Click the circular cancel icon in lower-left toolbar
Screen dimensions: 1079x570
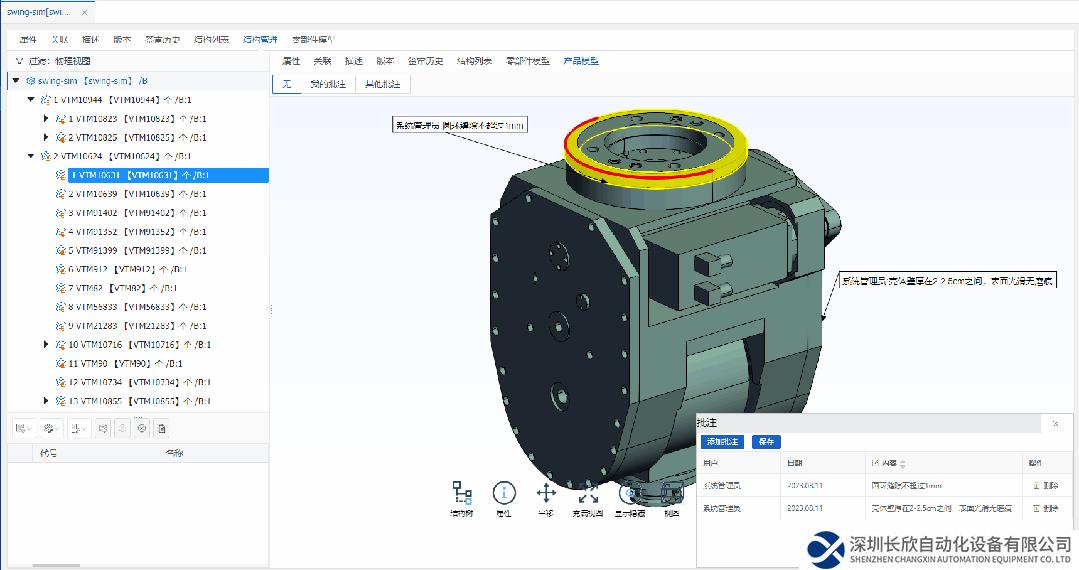142,428
